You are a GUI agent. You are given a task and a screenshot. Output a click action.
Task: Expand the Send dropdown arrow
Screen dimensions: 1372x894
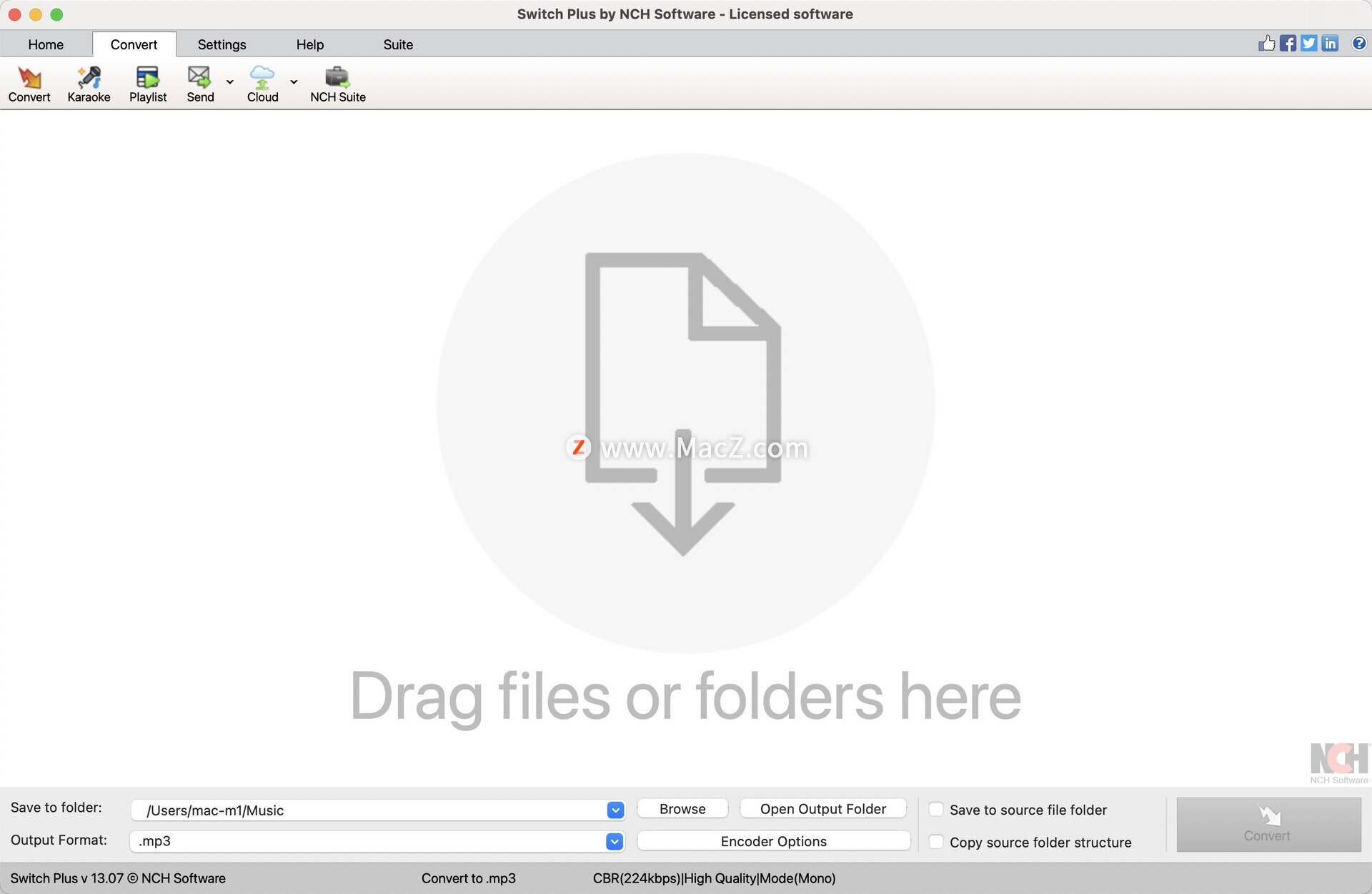coord(230,81)
